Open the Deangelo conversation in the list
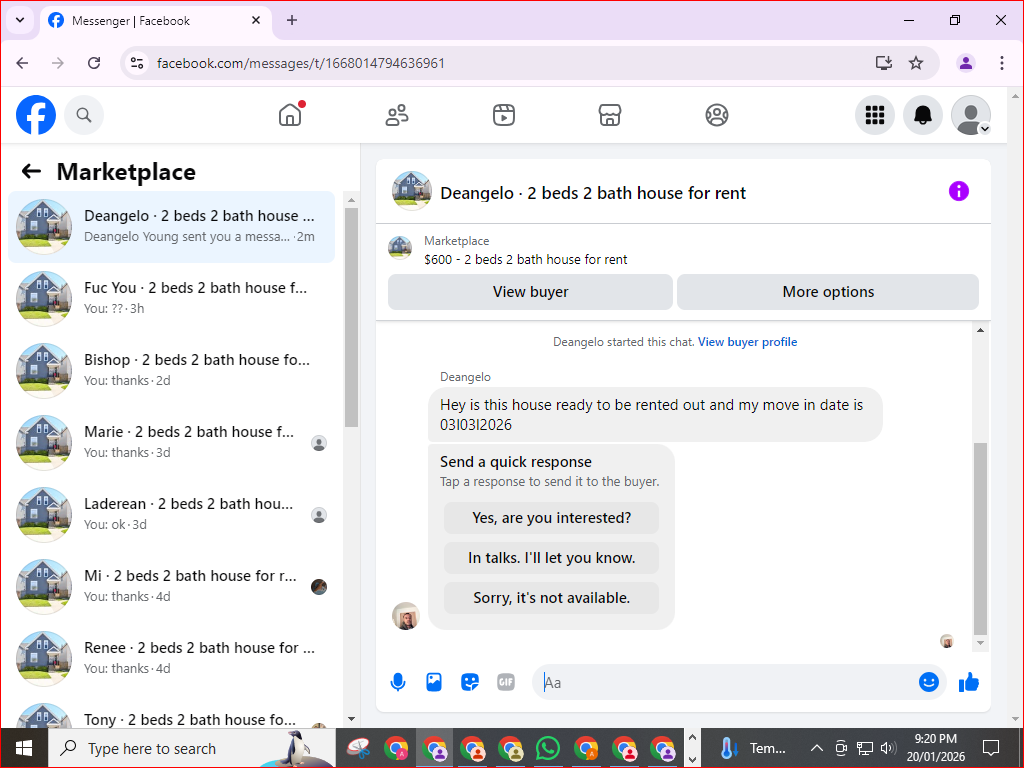The height and width of the screenshot is (768, 1024). 172,227
